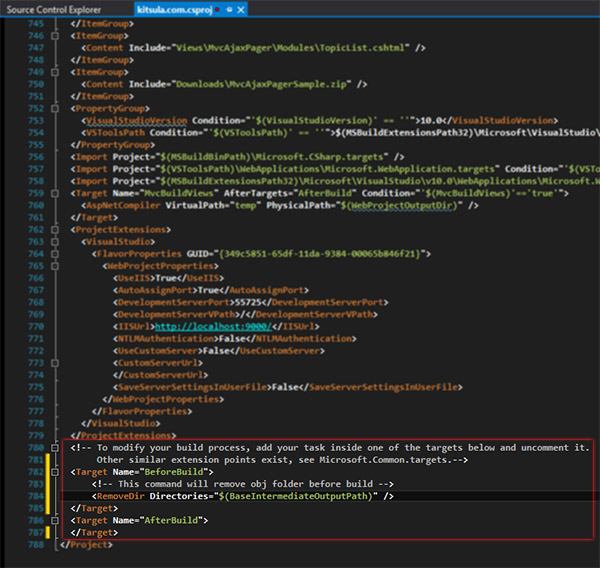Click Microsoft.CSharp.targets import on line 756

274,157
